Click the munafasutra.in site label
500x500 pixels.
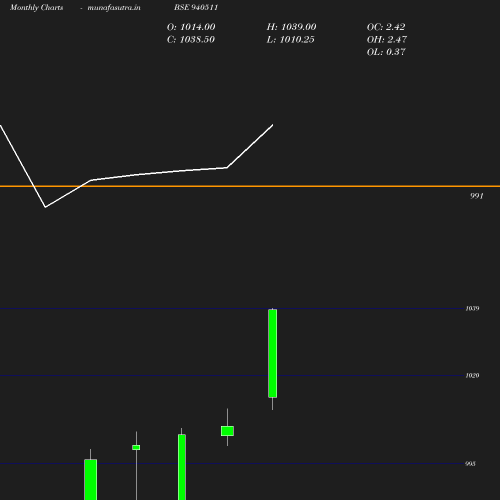(114, 8)
